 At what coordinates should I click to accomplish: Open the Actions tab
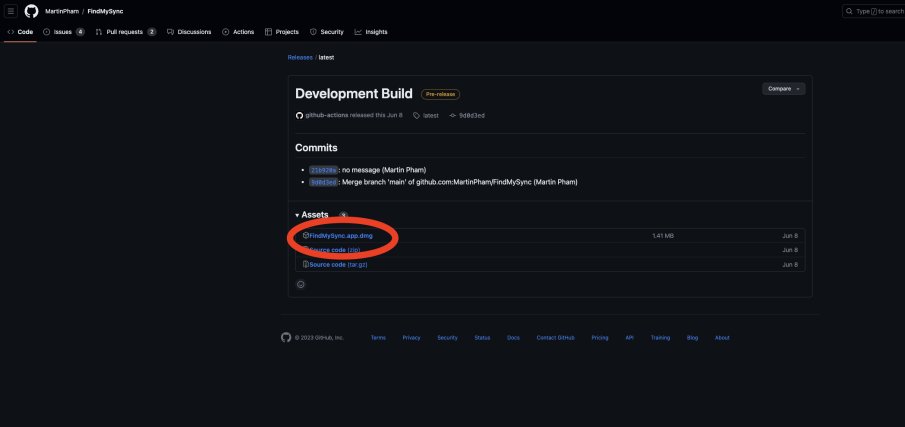click(x=238, y=32)
